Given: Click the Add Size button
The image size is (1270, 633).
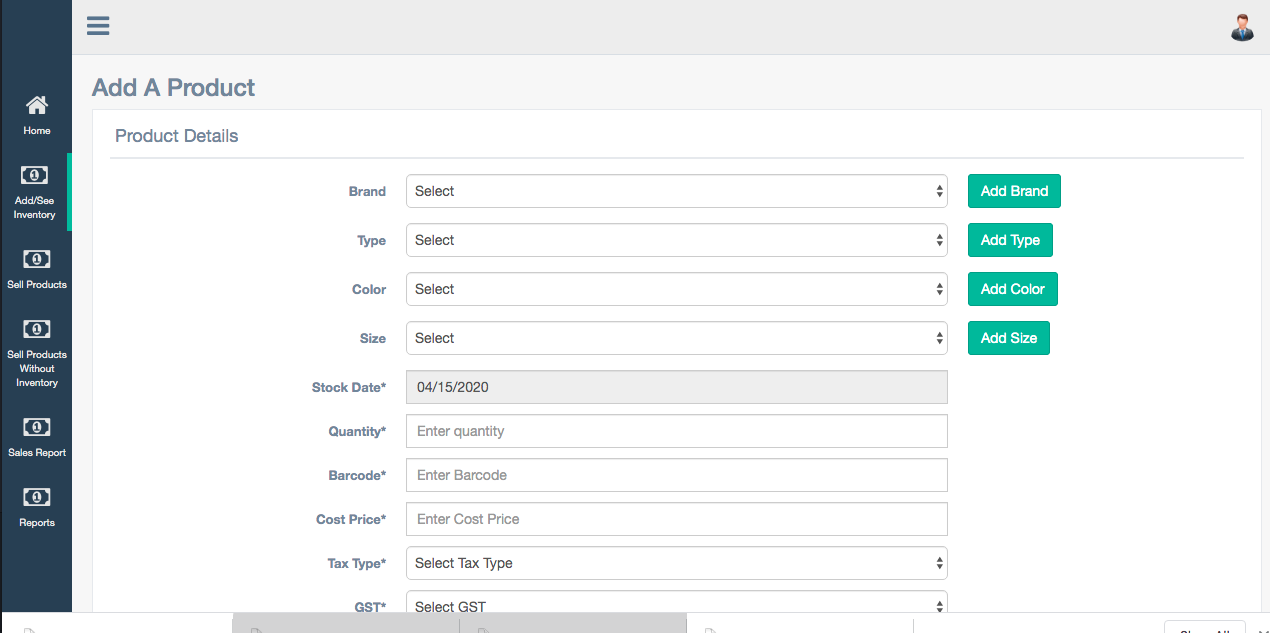Looking at the screenshot, I should click(1008, 338).
